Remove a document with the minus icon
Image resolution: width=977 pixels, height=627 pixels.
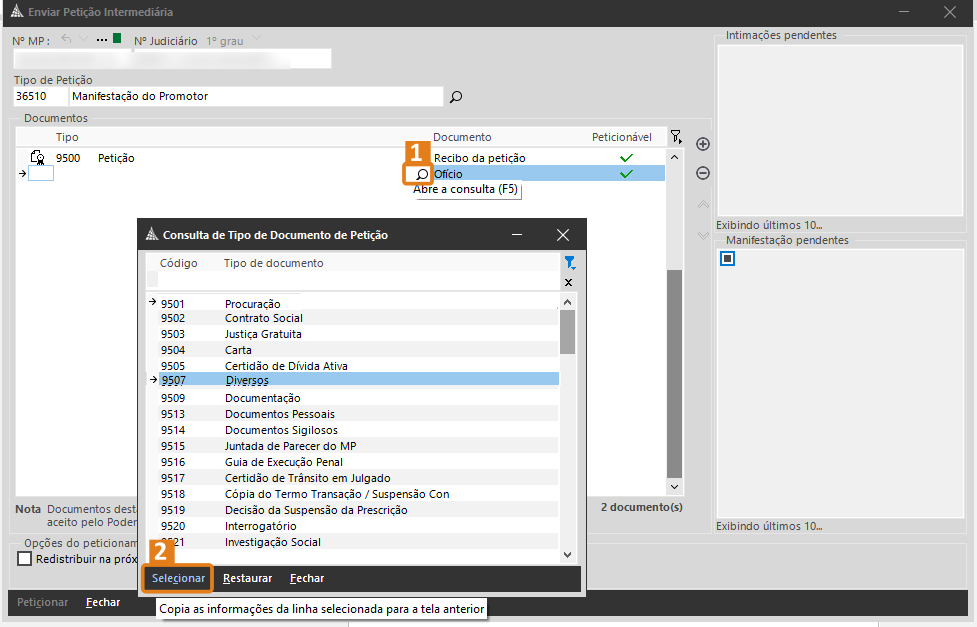point(703,173)
